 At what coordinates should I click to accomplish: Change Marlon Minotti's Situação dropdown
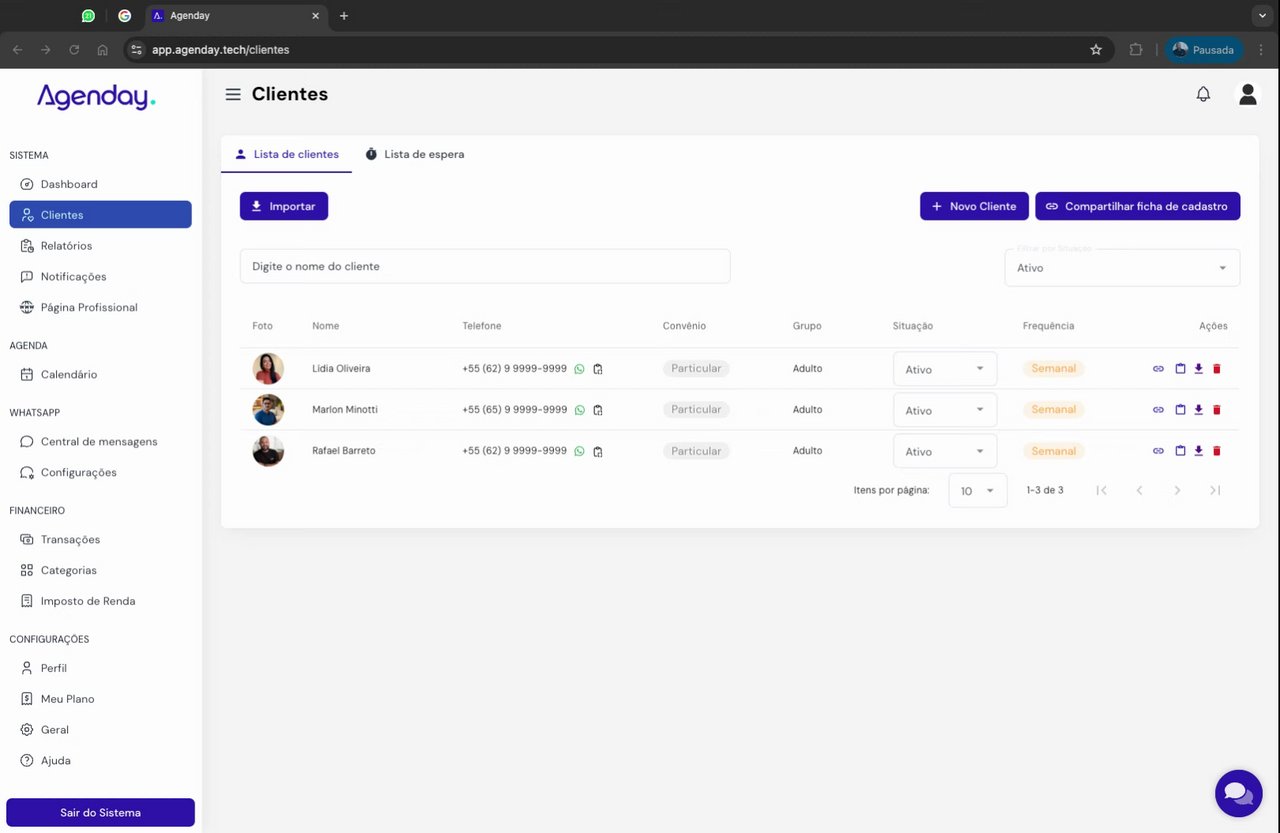tap(945, 410)
